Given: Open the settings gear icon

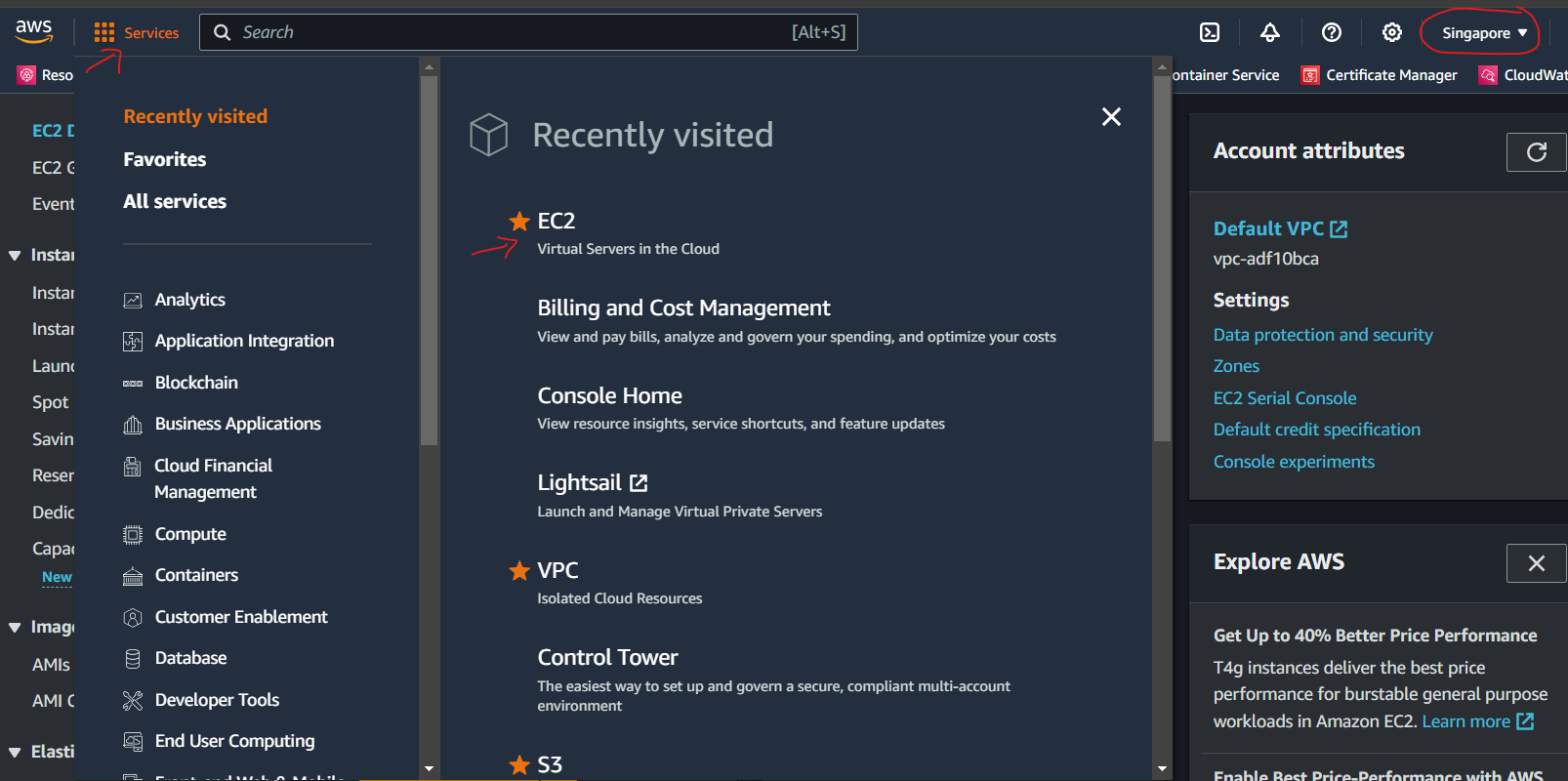Looking at the screenshot, I should click(x=1391, y=32).
